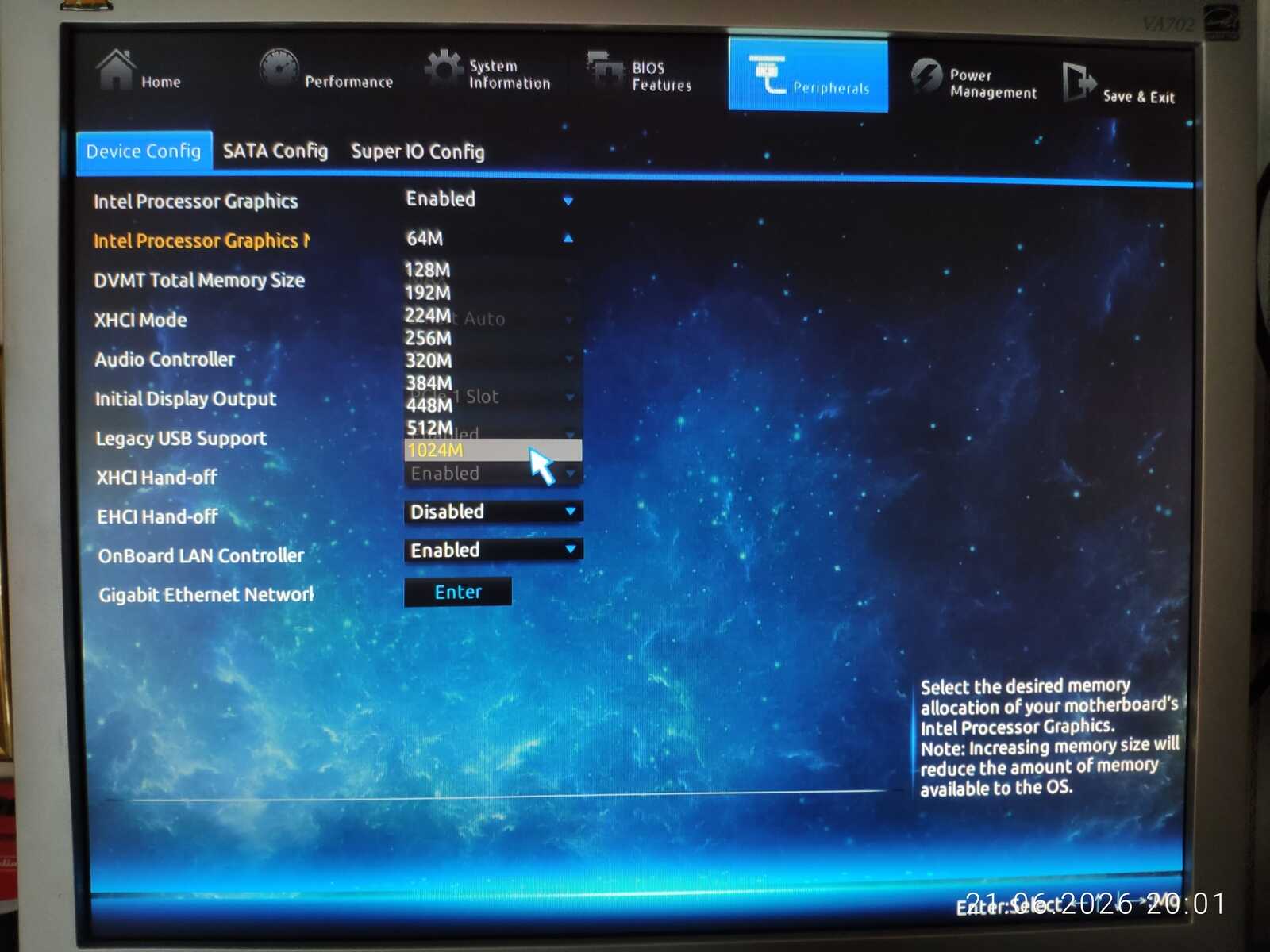Collapse the 64M memory dropdown arrow

(568, 238)
